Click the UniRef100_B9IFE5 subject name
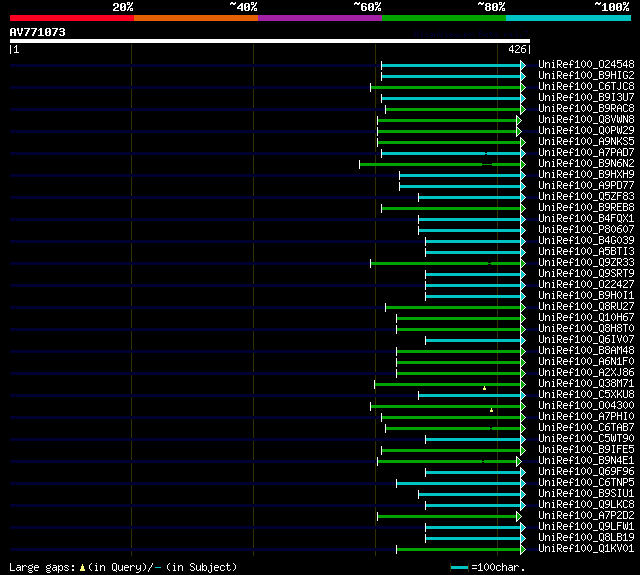The height and width of the screenshot is (575, 640). click(586, 450)
